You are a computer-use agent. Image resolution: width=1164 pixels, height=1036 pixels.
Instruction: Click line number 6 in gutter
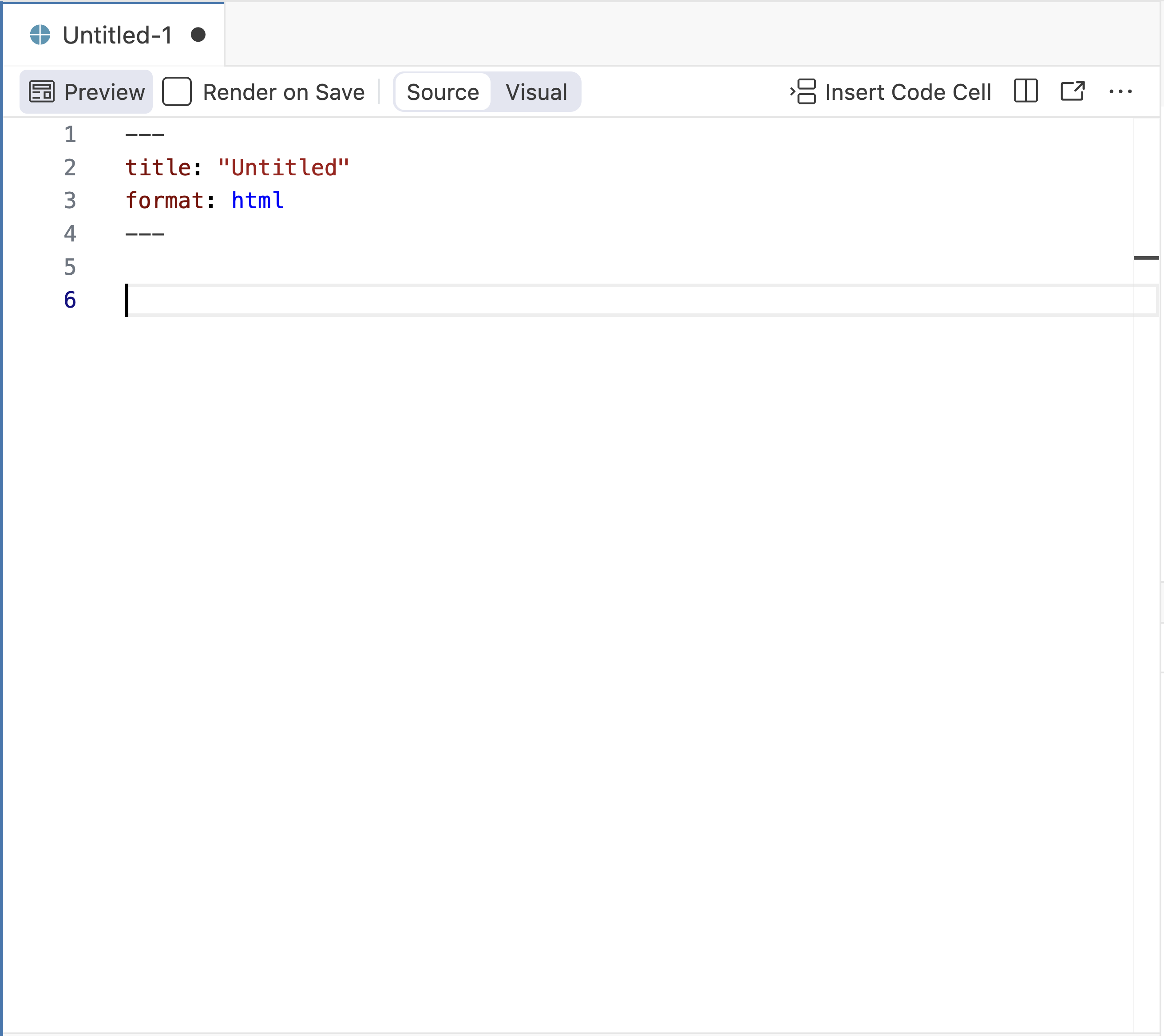click(x=69, y=300)
